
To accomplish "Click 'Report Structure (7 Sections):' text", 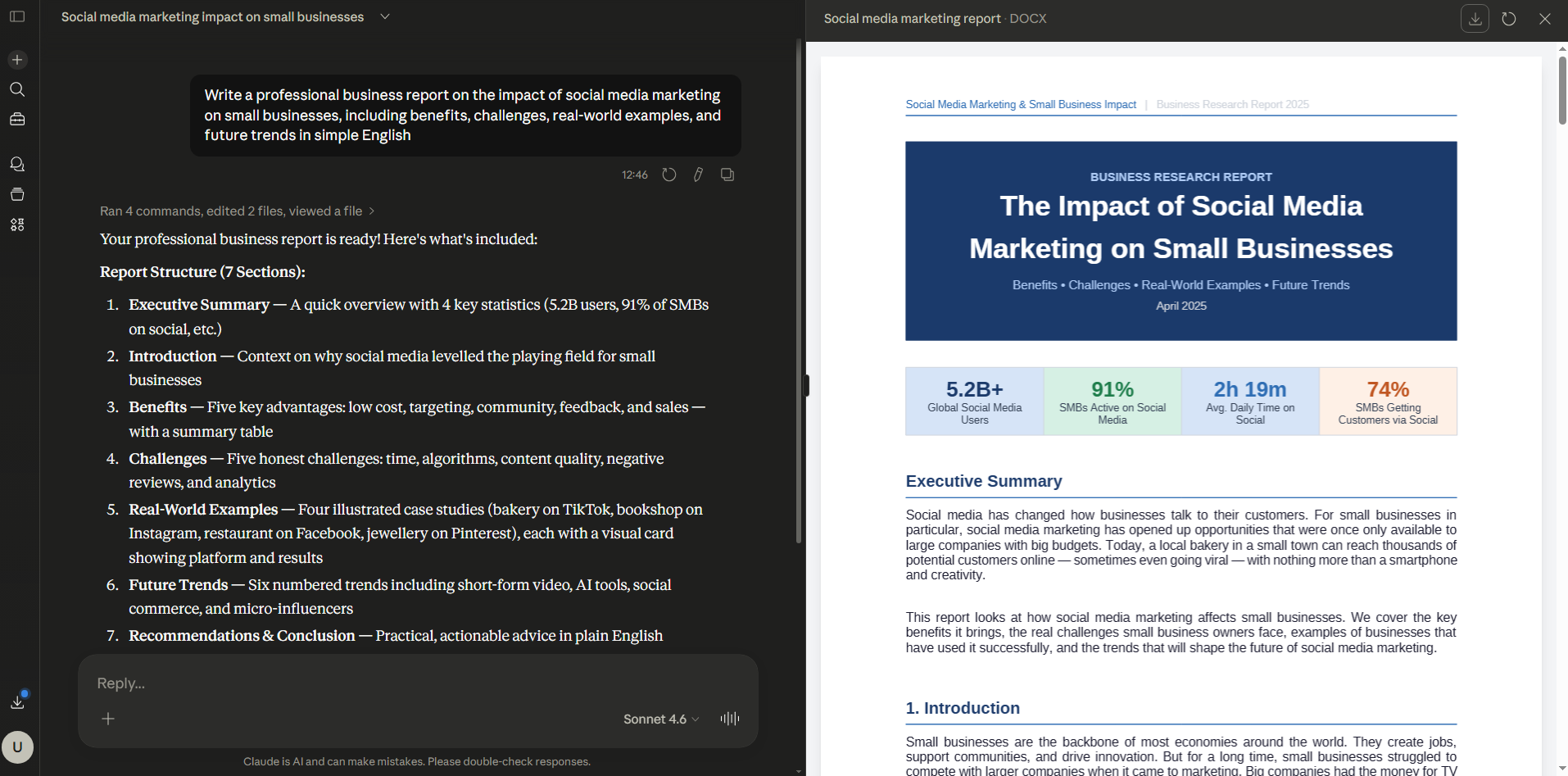I will 202,271.
